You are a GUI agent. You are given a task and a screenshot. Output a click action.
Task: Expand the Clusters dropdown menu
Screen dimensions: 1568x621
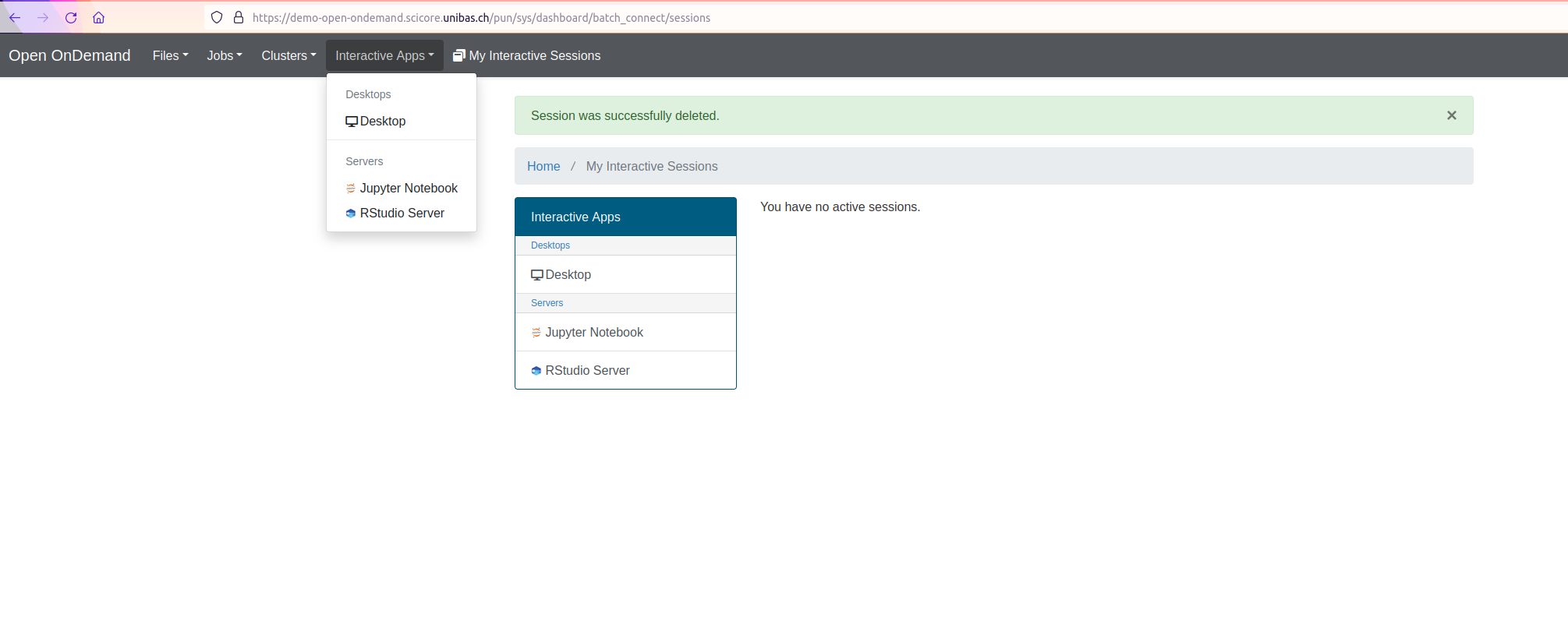coord(288,55)
